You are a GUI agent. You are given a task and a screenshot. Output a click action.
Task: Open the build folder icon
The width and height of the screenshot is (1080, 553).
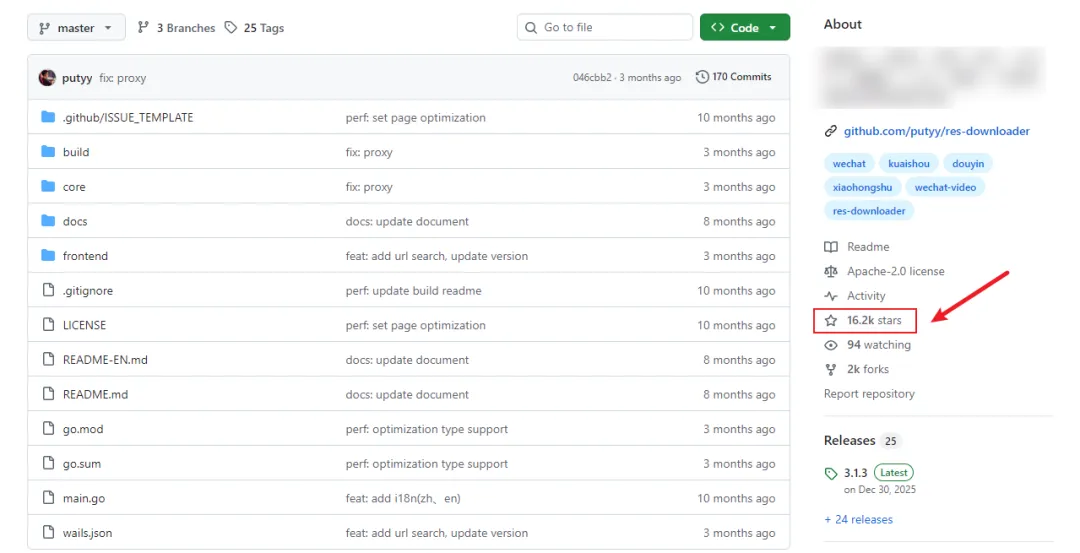point(48,152)
